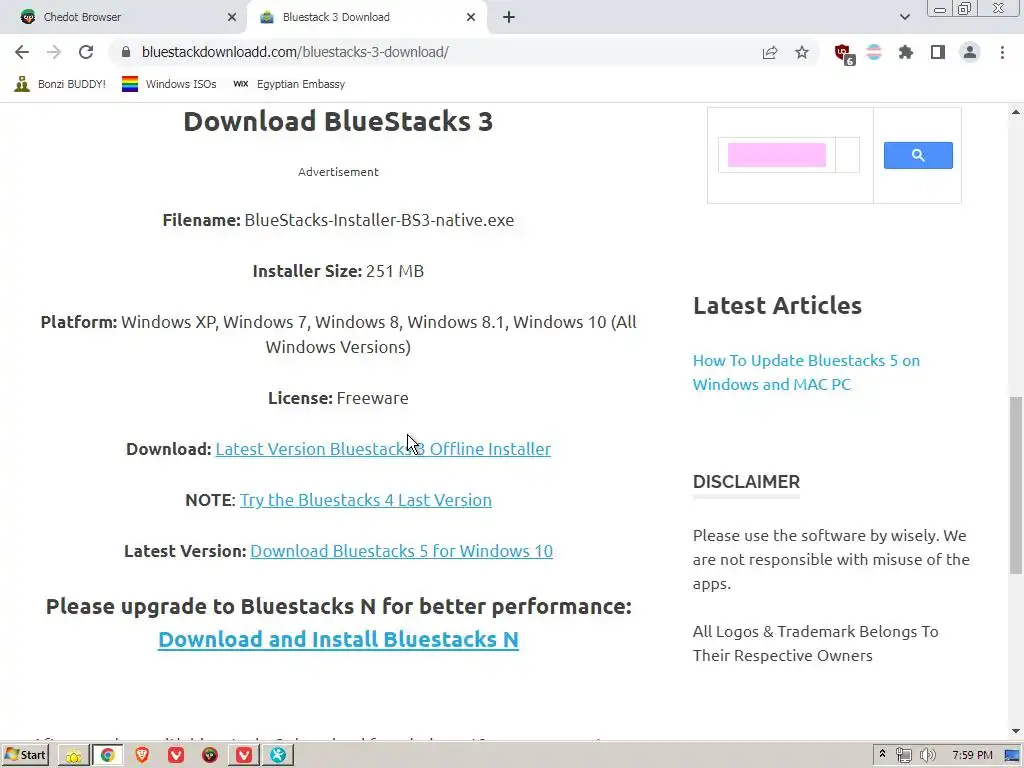Open Download and Install Bluestacks N link
This screenshot has width=1024, height=768.
tap(338, 639)
